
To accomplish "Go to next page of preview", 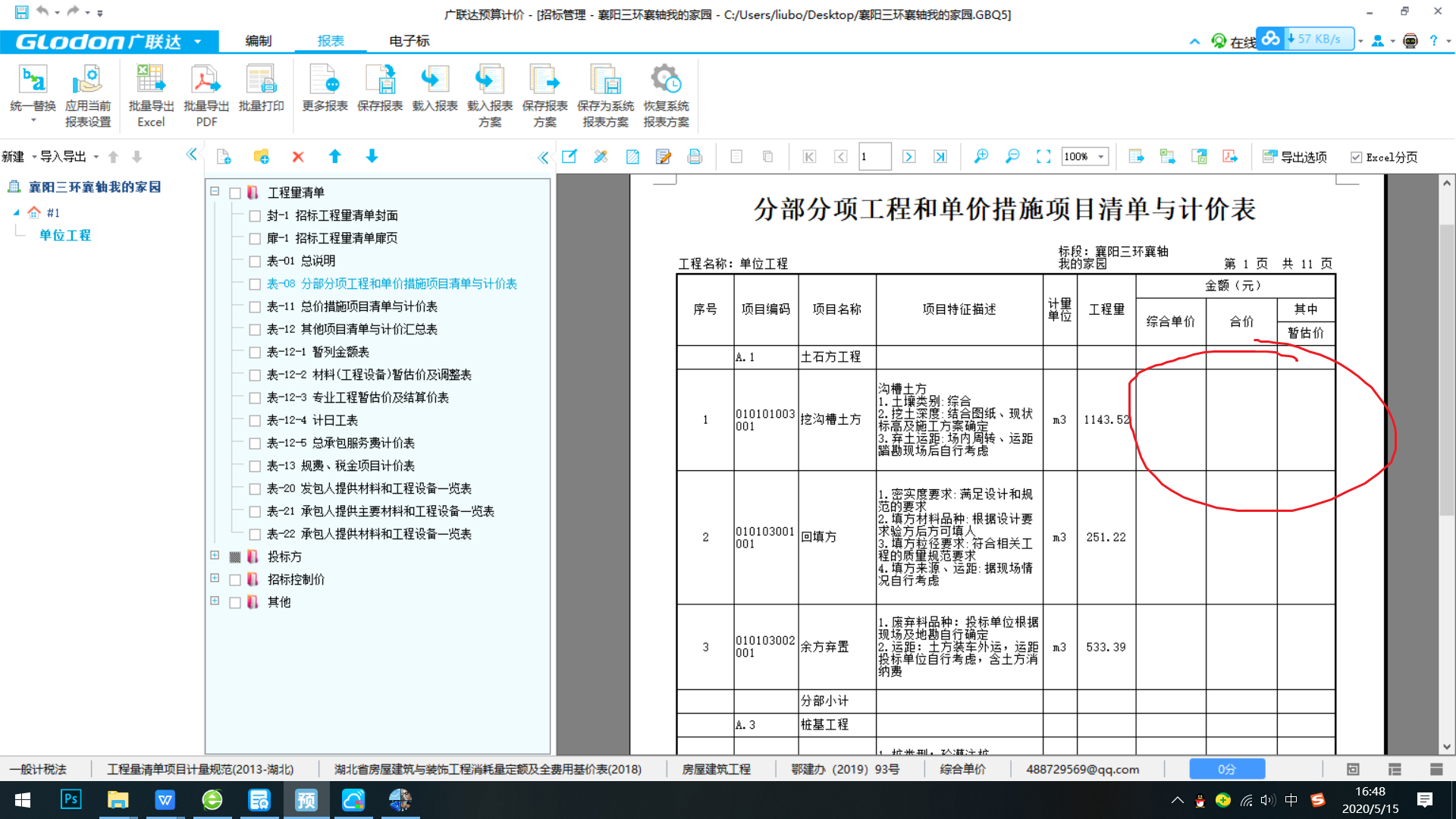I will (908, 157).
